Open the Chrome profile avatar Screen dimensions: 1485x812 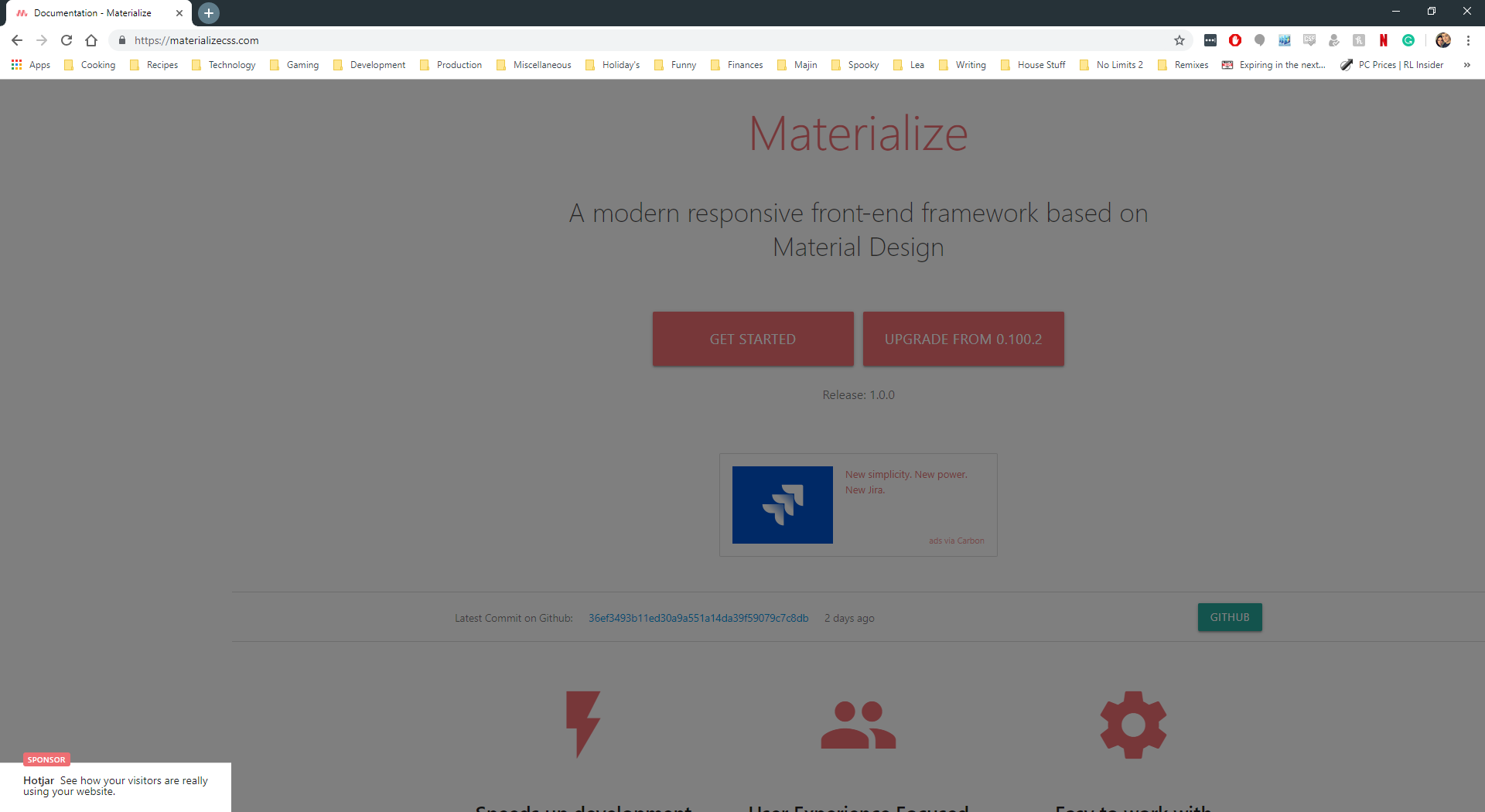coord(1443,40)
